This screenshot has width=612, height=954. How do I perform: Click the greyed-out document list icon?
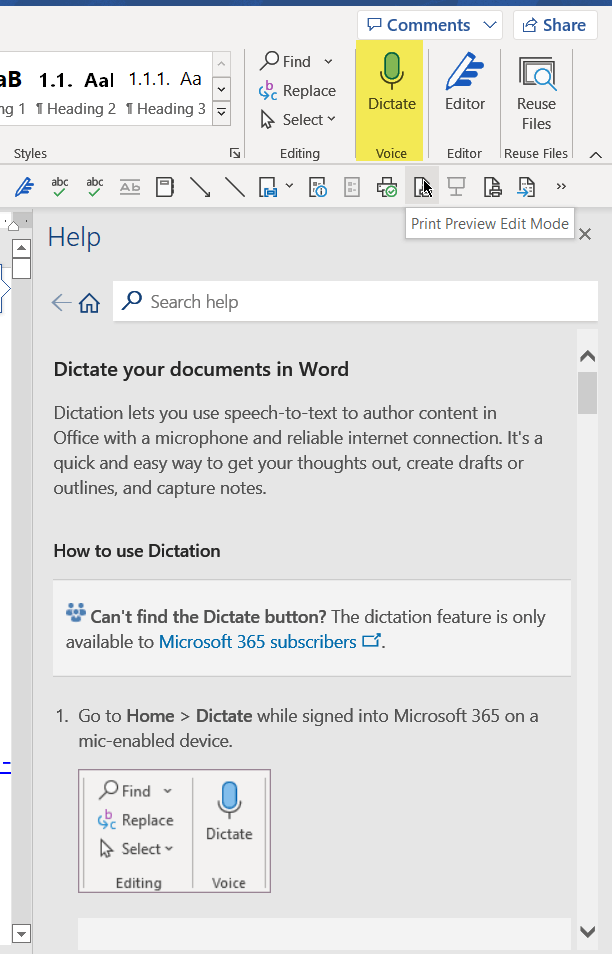pos(352,187)
